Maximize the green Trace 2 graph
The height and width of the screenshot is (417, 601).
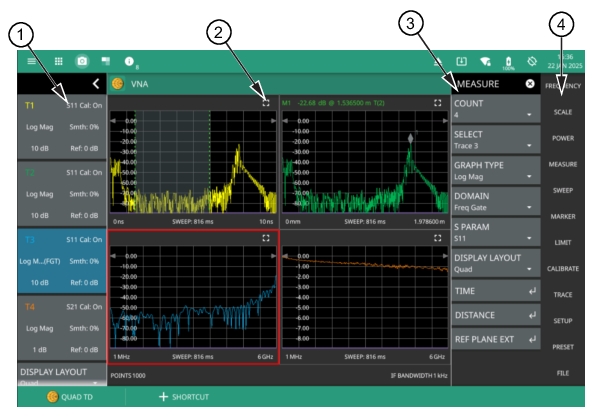tap(437, 102)
